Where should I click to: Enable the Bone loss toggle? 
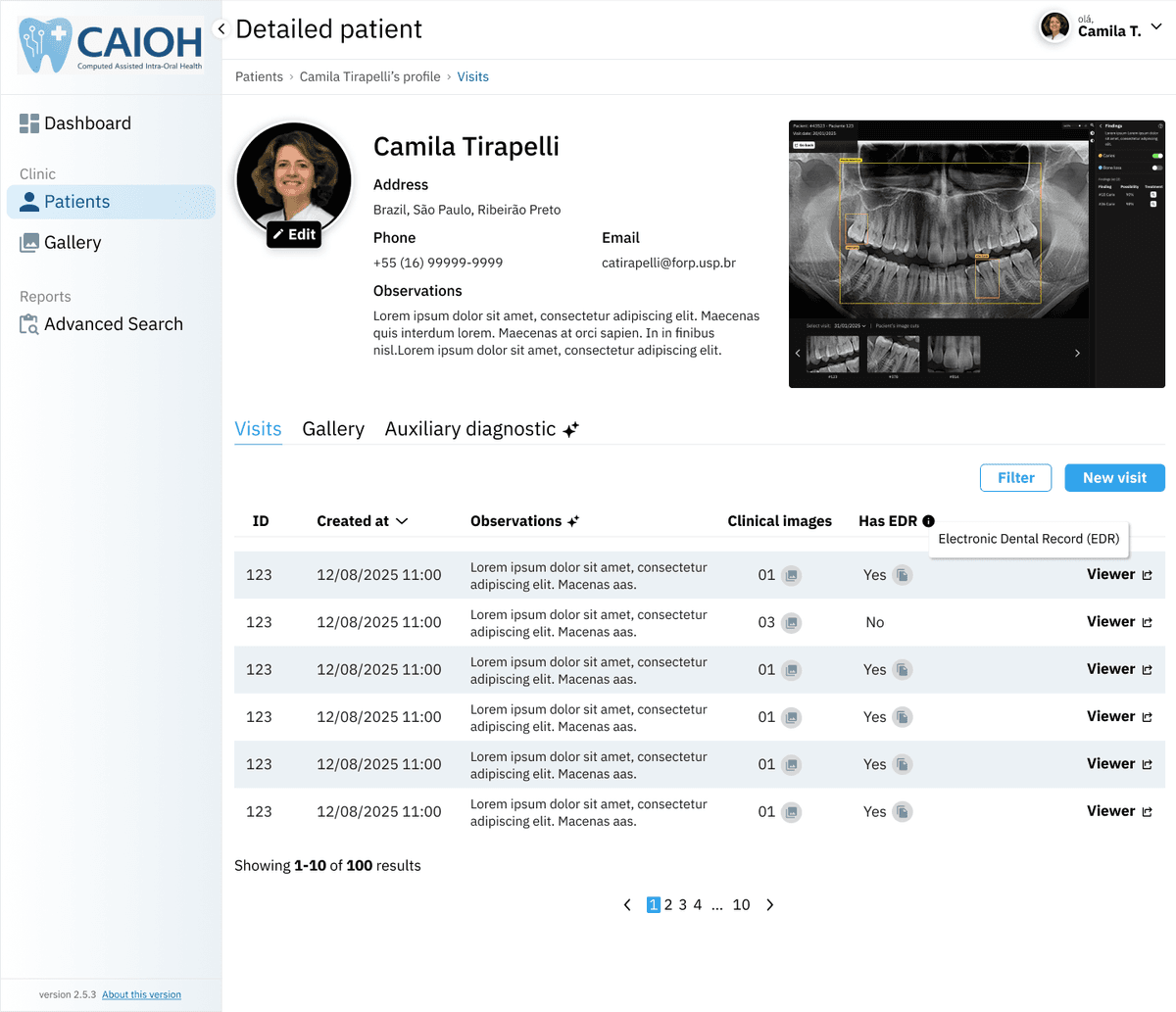pos(1157,168)
